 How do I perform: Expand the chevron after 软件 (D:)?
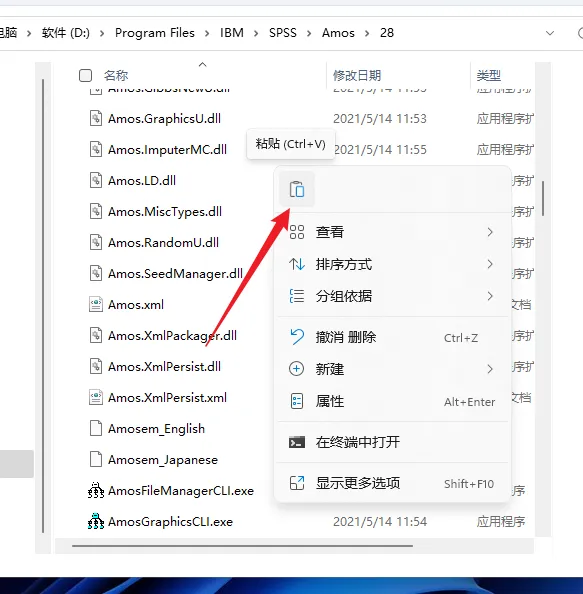click(x=102, y=33)
